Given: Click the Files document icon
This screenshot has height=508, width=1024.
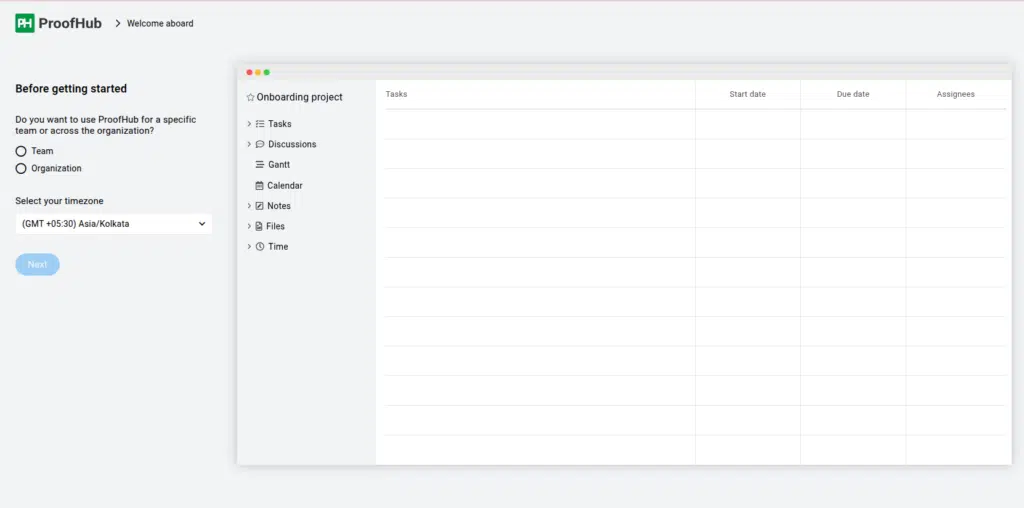Looking at the screenshot, I should [x=259, y=226].
